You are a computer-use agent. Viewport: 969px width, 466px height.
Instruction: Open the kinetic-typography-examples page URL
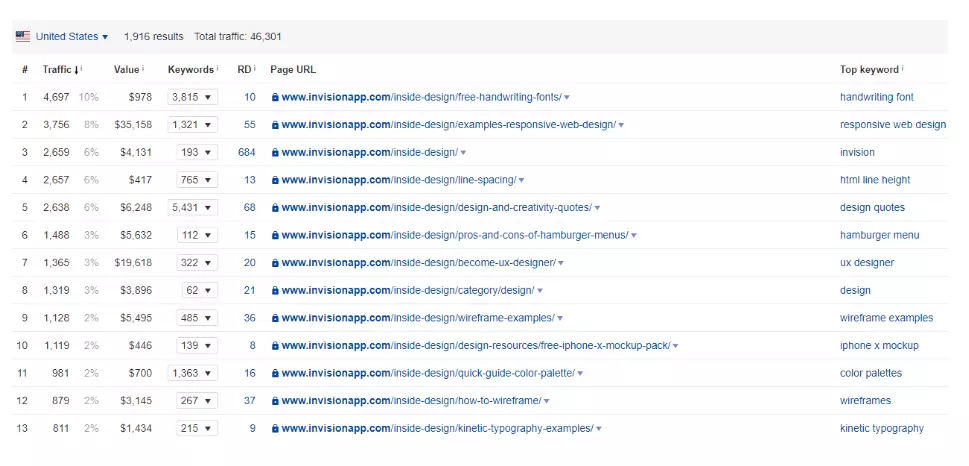[x=438, y=428]
